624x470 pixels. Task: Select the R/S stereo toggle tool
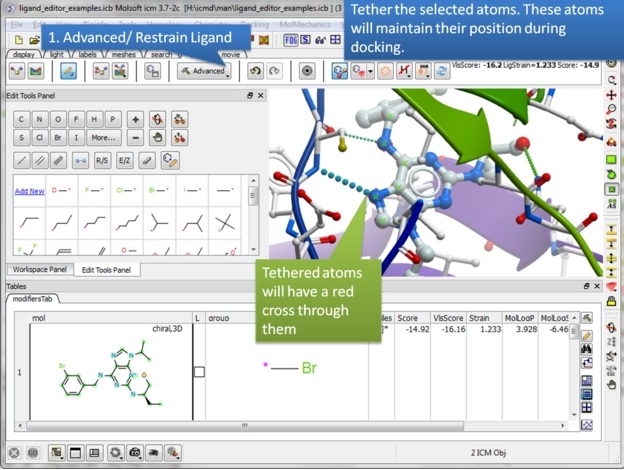(x=103, y=160)
